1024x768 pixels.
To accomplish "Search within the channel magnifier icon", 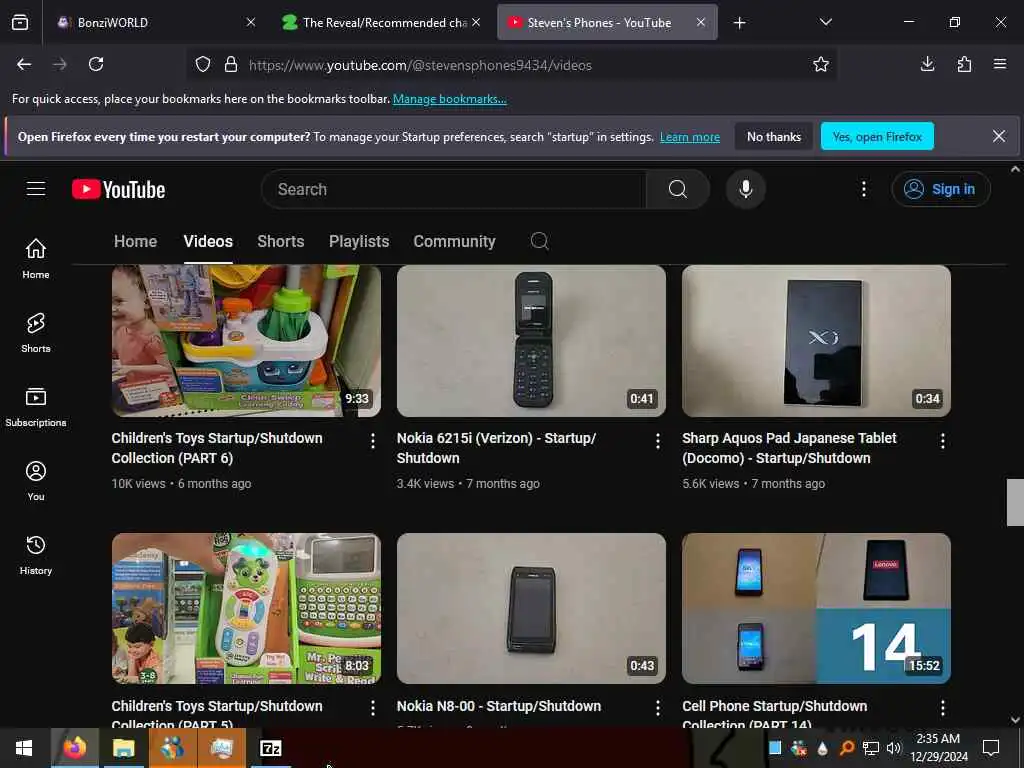I will coord(539,241).
